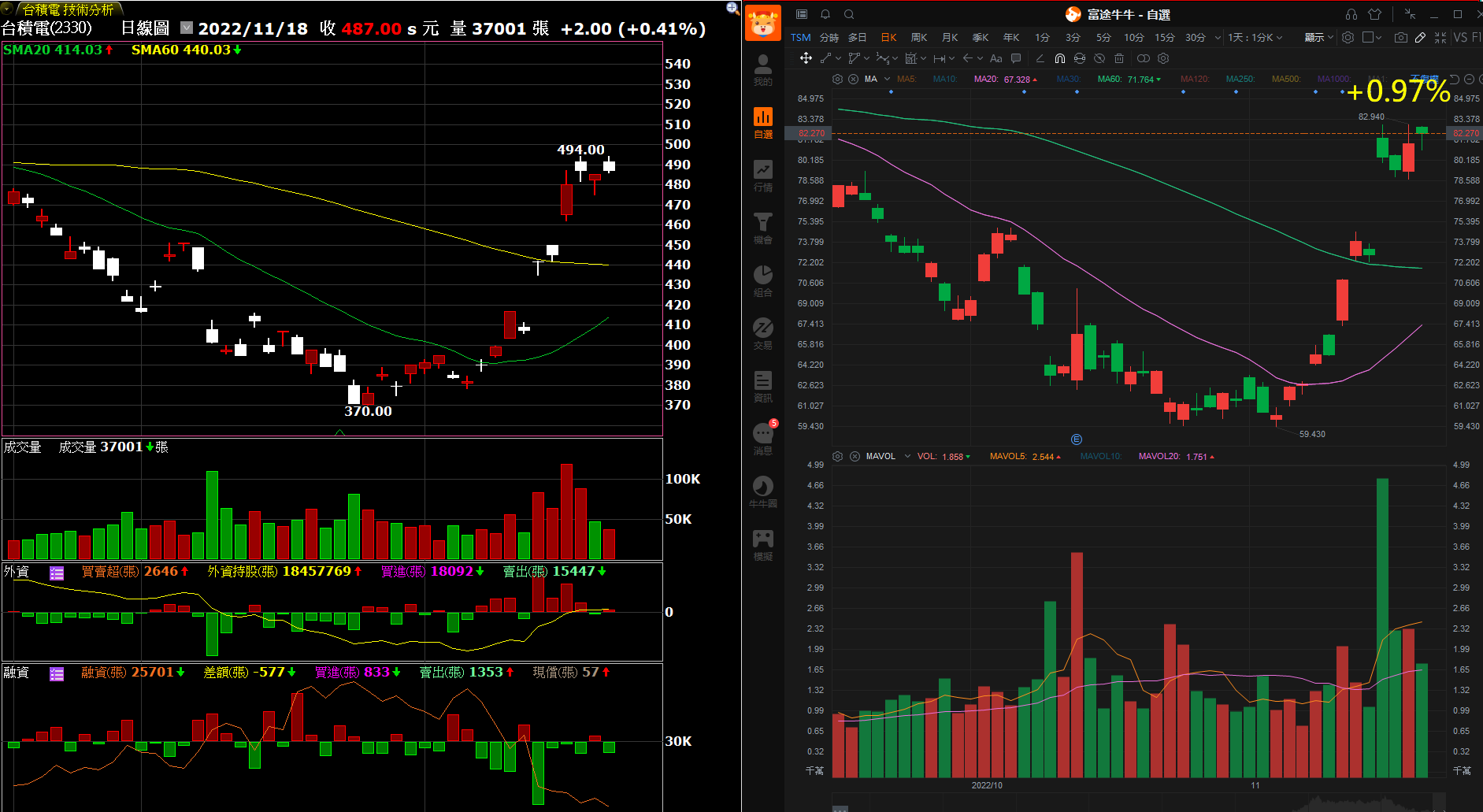Viewport: 1483px width, 812px height.
Task: Open MA indicator settings gear
Action: pyautogui.click(x=837, y=79)
